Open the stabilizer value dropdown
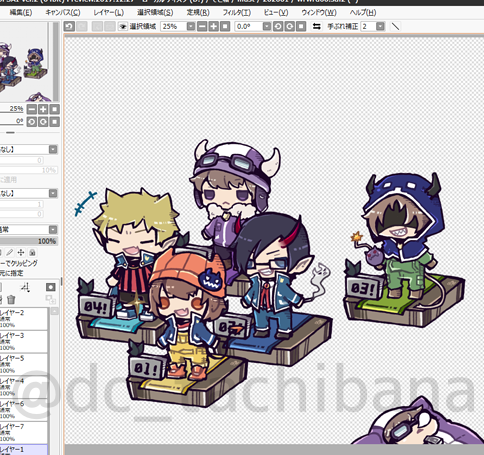 tap(380, 26)
